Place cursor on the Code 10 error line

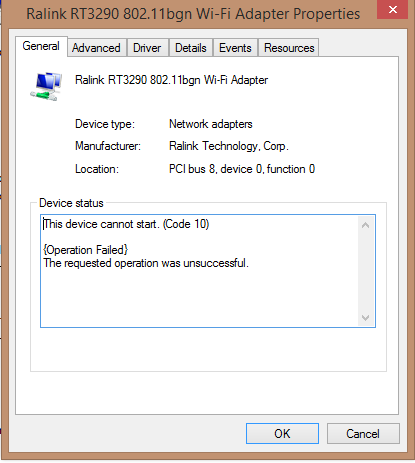[126, 224]
